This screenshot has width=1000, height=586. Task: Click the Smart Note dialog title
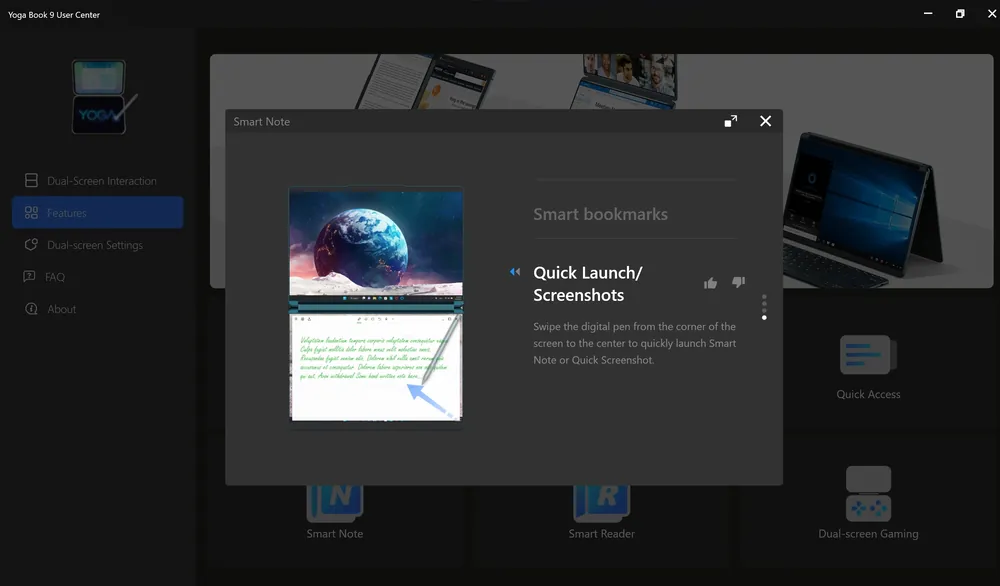261,121
